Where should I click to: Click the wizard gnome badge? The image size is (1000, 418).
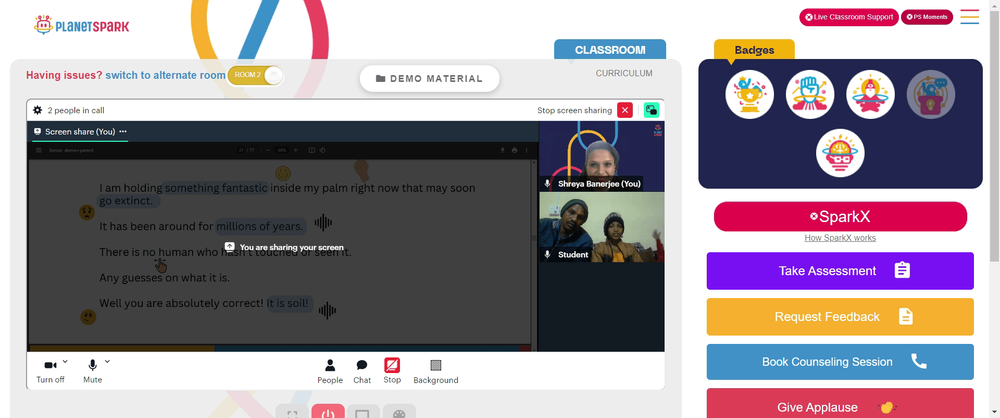(871, 94)
